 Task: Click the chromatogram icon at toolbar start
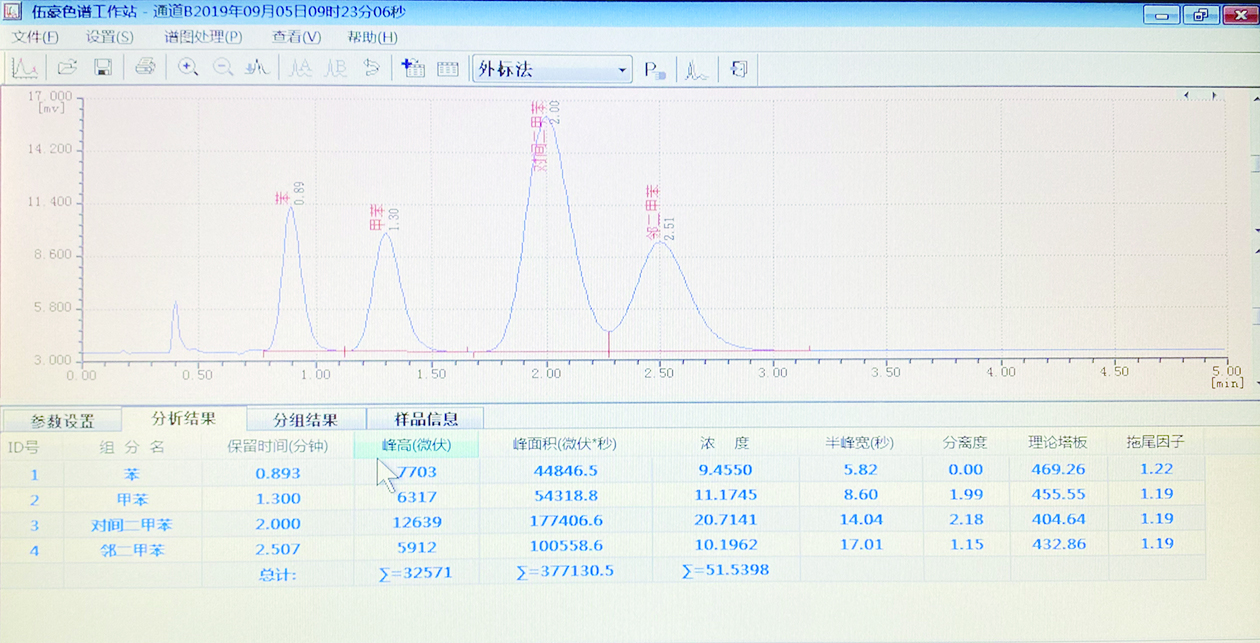coord(24,69)
